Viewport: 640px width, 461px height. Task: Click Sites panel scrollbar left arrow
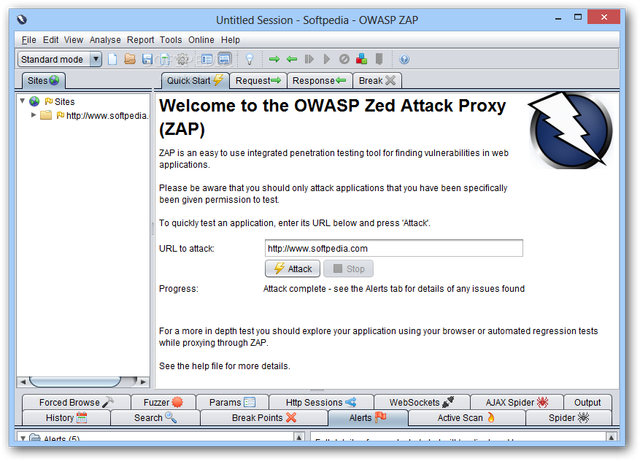tap(23, 382)
